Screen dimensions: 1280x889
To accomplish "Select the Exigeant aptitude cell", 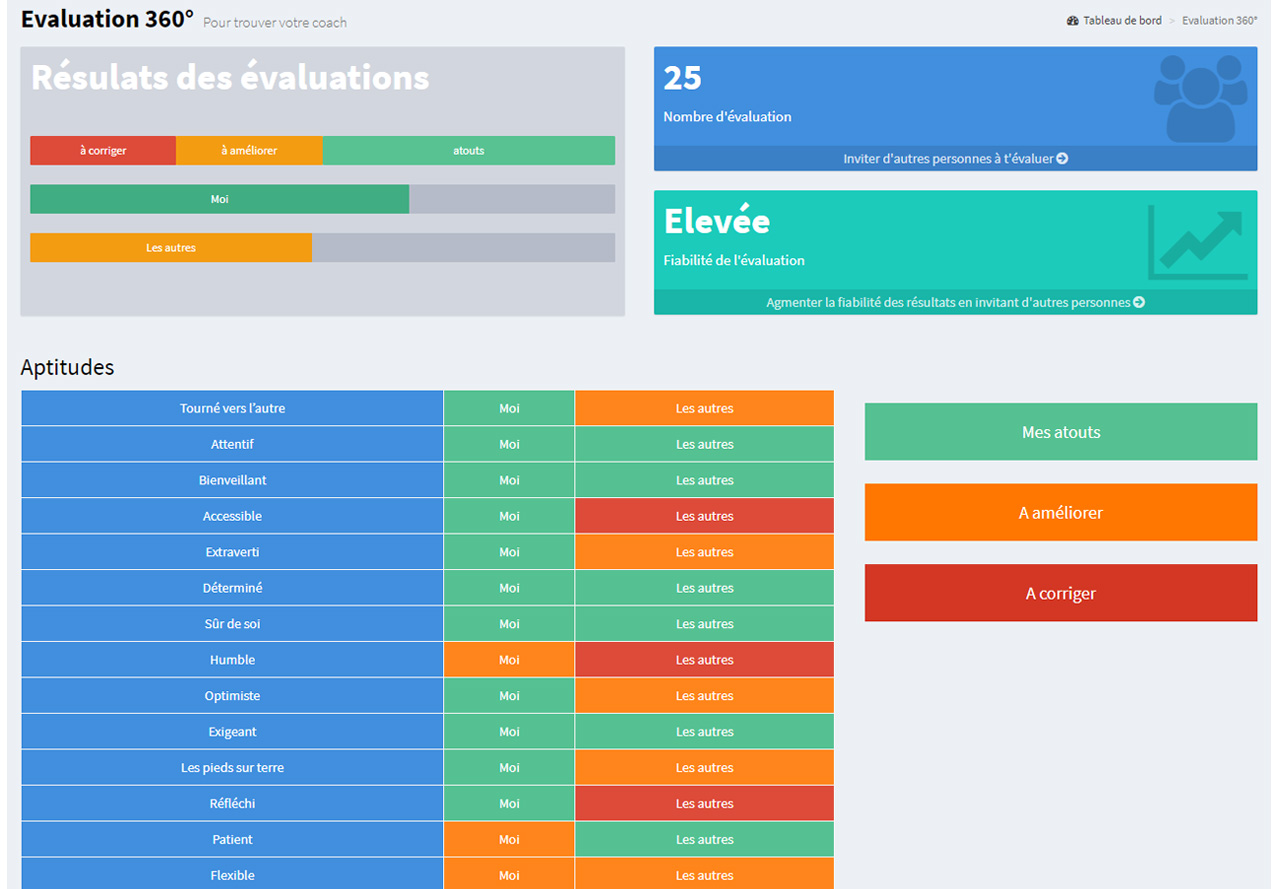I will 232,732.
